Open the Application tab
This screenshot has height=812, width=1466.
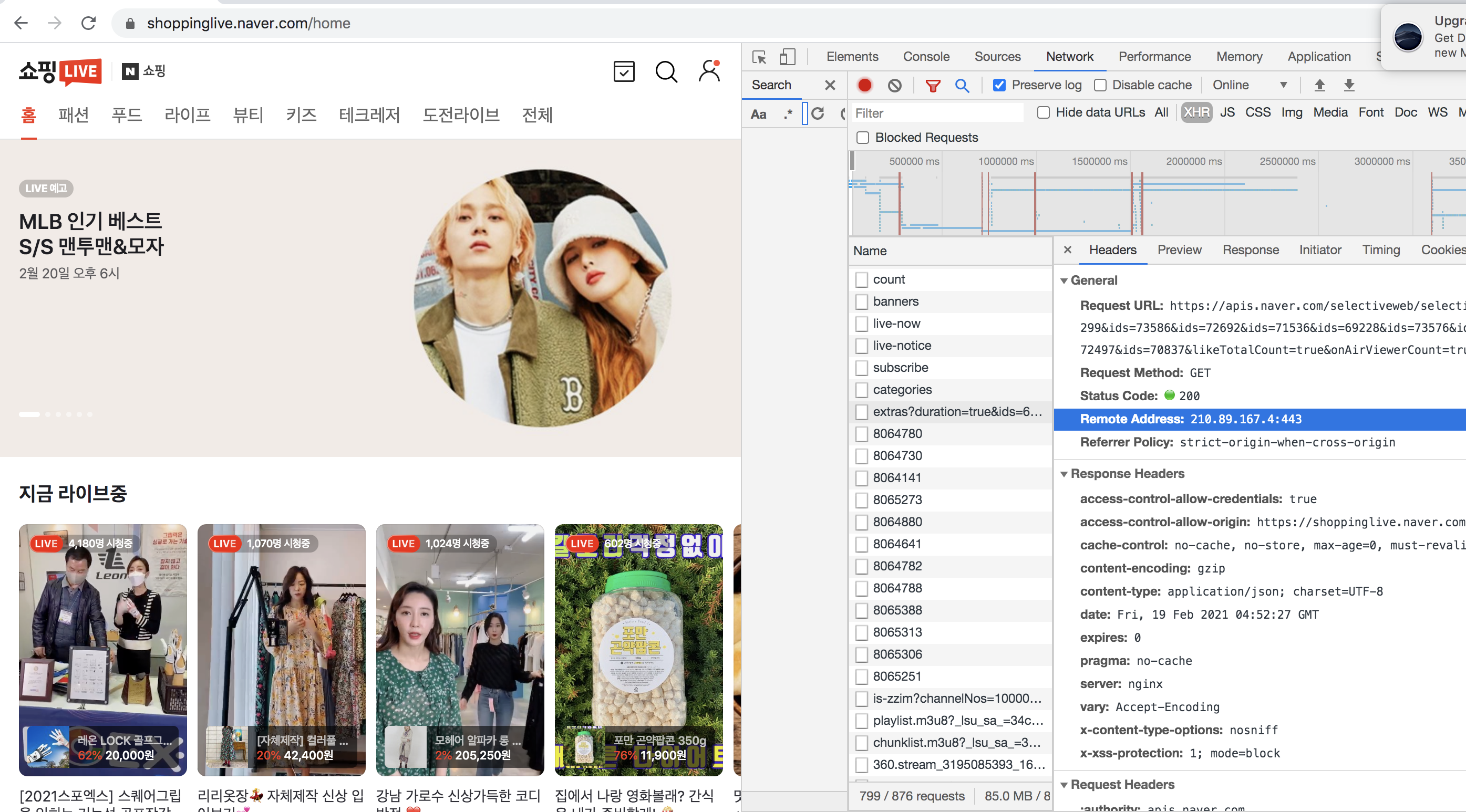(x=1318, y=57)
